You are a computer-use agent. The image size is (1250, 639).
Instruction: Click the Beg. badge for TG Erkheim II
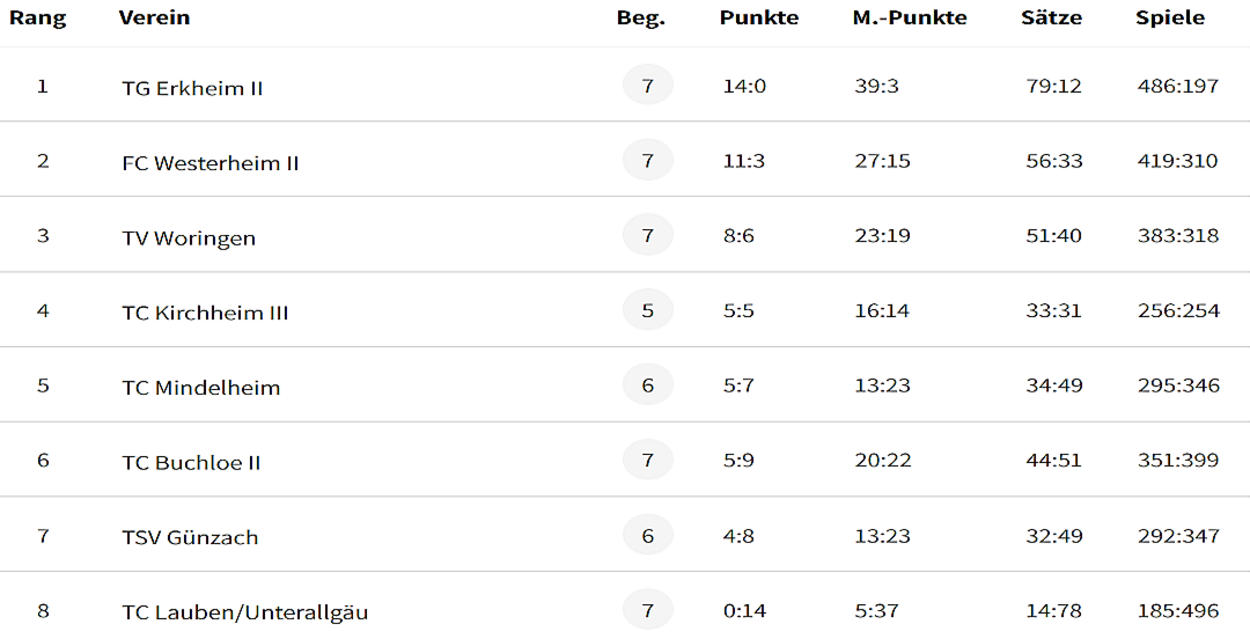point(648,86)
